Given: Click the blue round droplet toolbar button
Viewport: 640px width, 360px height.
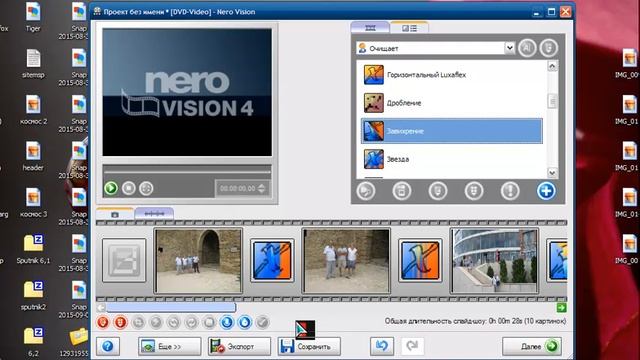Looking at the screenshot, I should (x=244, y=322).
